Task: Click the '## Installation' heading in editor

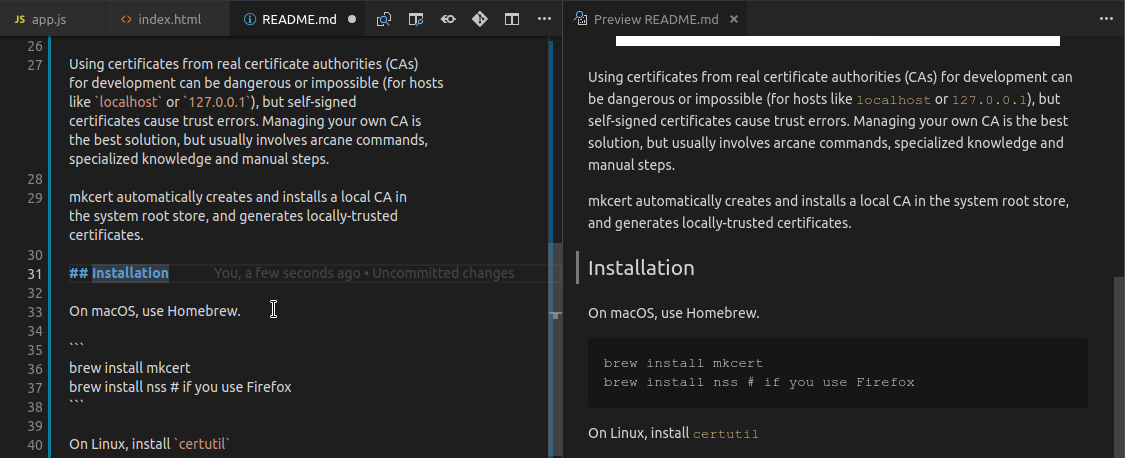Action: click(119, 273)
